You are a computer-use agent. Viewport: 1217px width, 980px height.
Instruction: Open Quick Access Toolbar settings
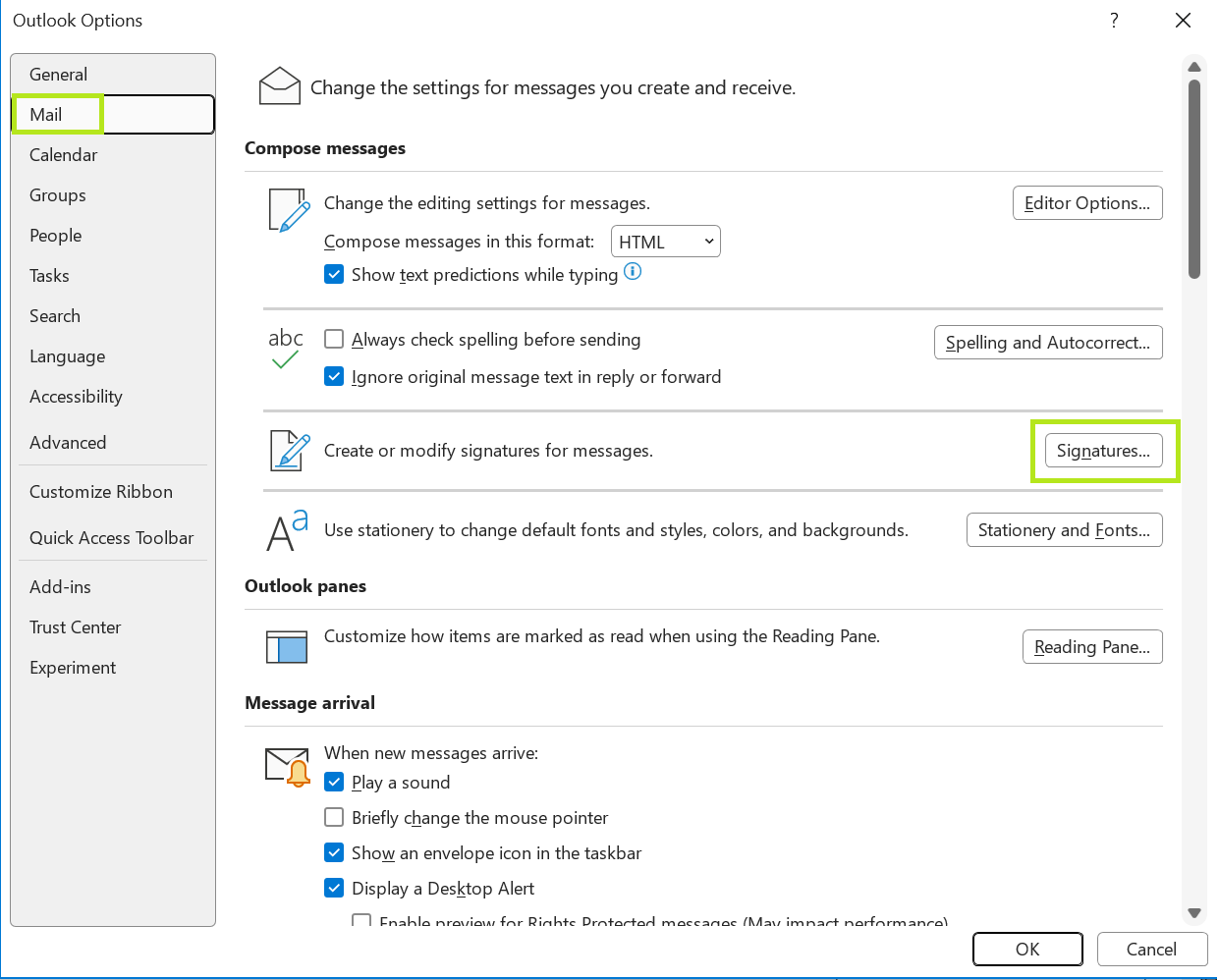(113, 538)
